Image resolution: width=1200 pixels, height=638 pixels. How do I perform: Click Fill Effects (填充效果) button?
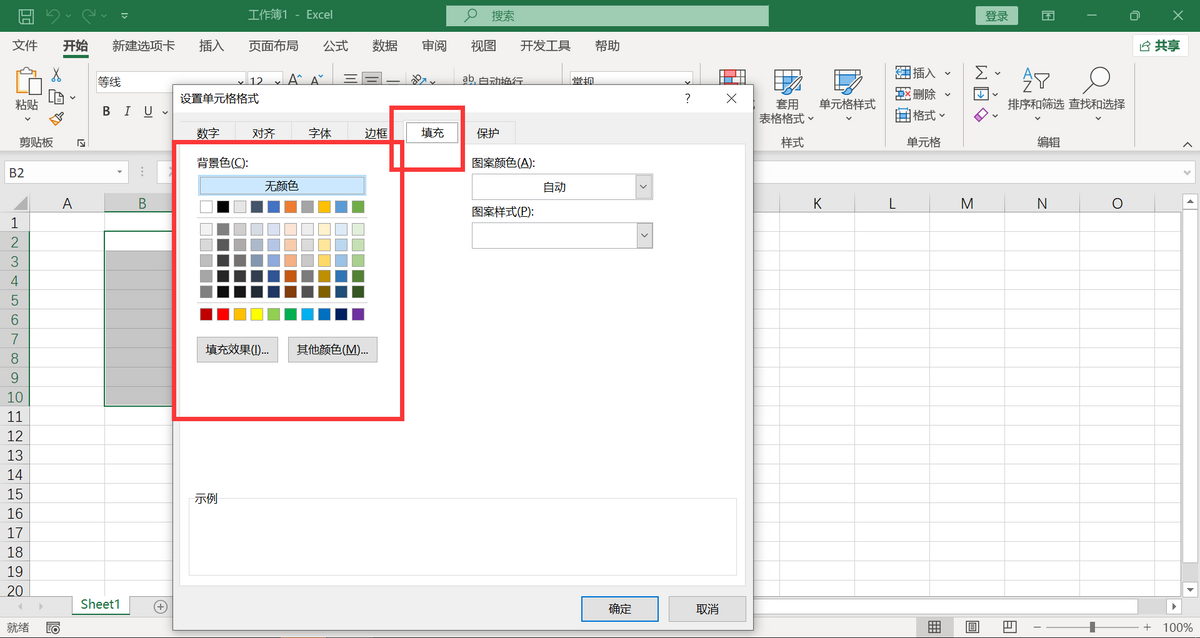pyautogui.click(x=237, y=350)
